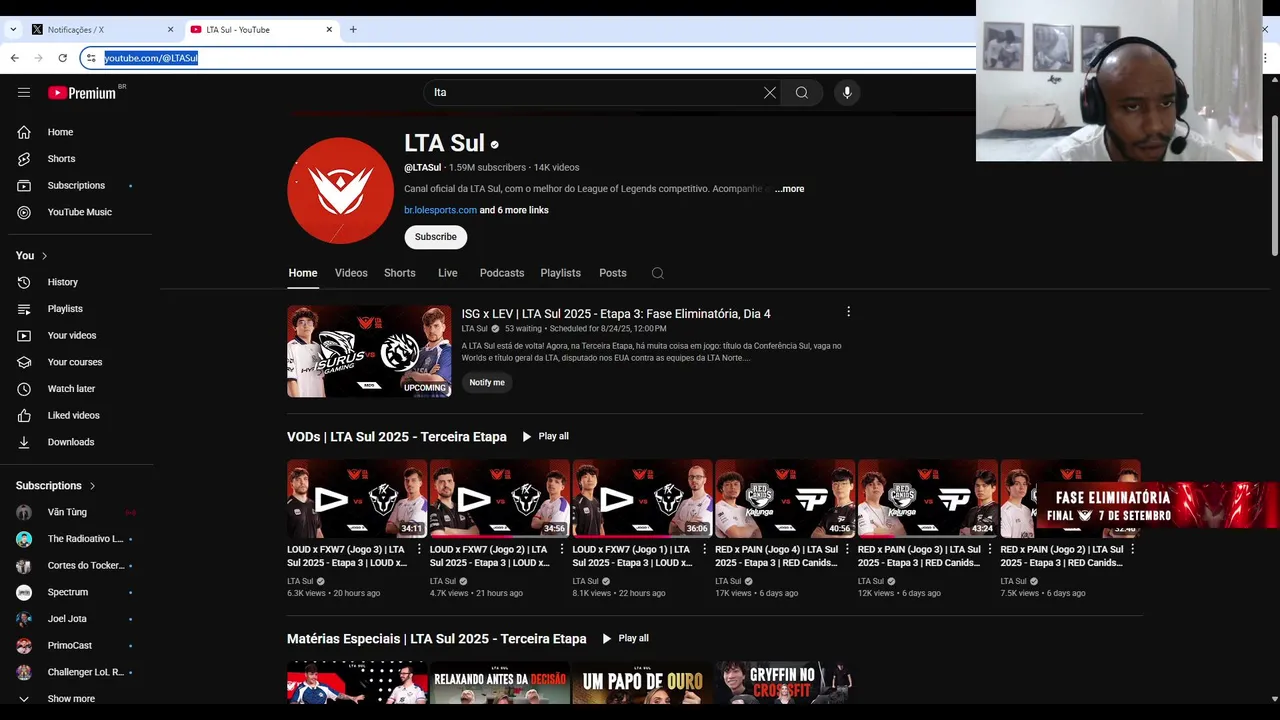Reload the page in browser
Image resolution: width=1280 pixels, height=720 pixels.
(x=62, y=58)
